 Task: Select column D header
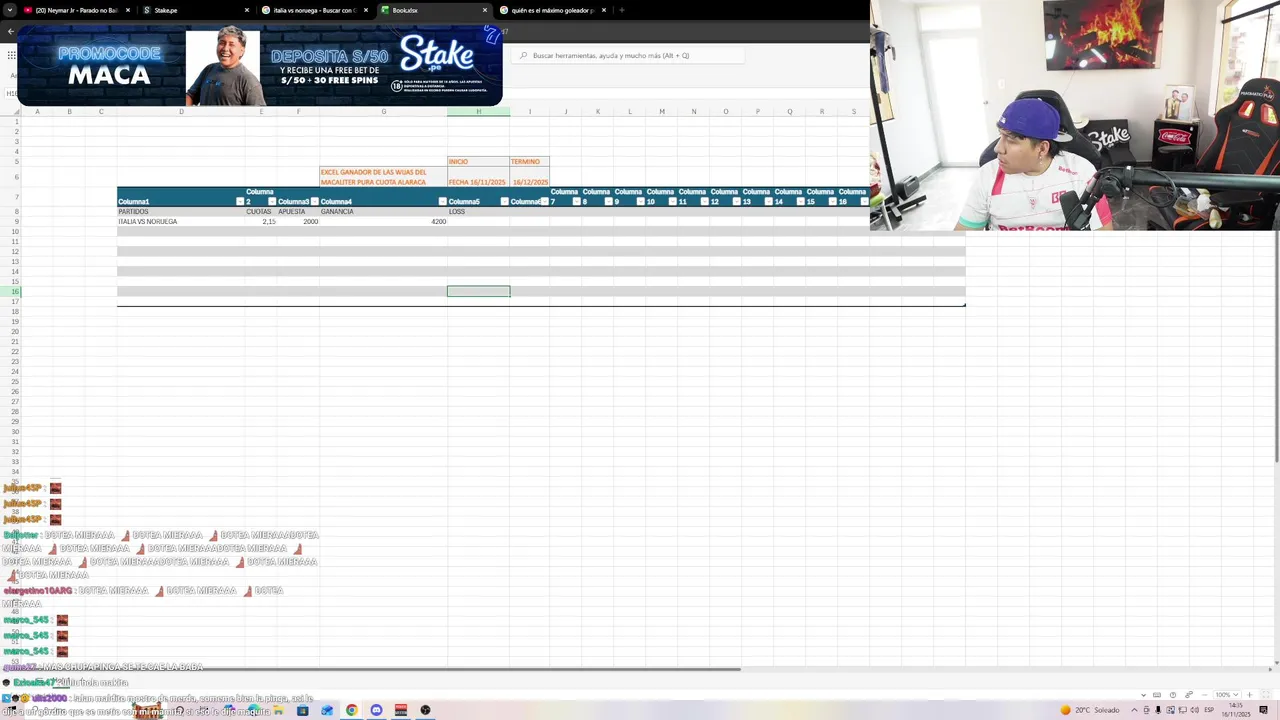[x=181, y=111]
